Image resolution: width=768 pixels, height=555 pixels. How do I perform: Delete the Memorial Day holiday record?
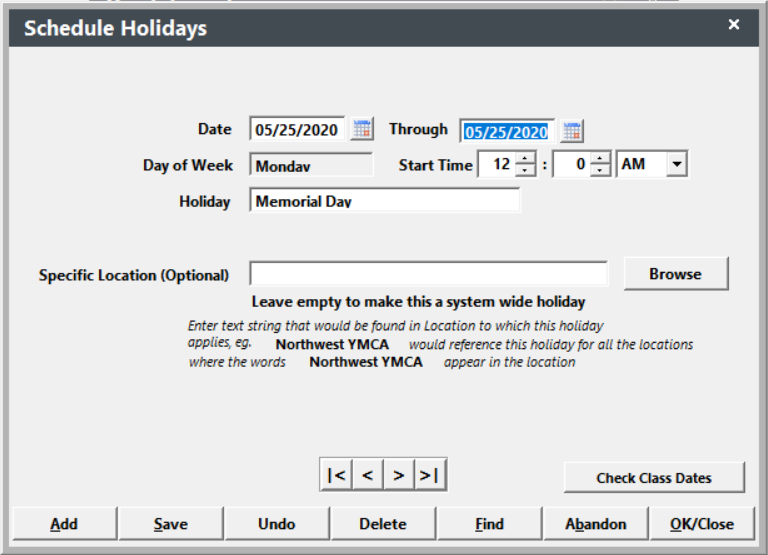tap(383, 524)
